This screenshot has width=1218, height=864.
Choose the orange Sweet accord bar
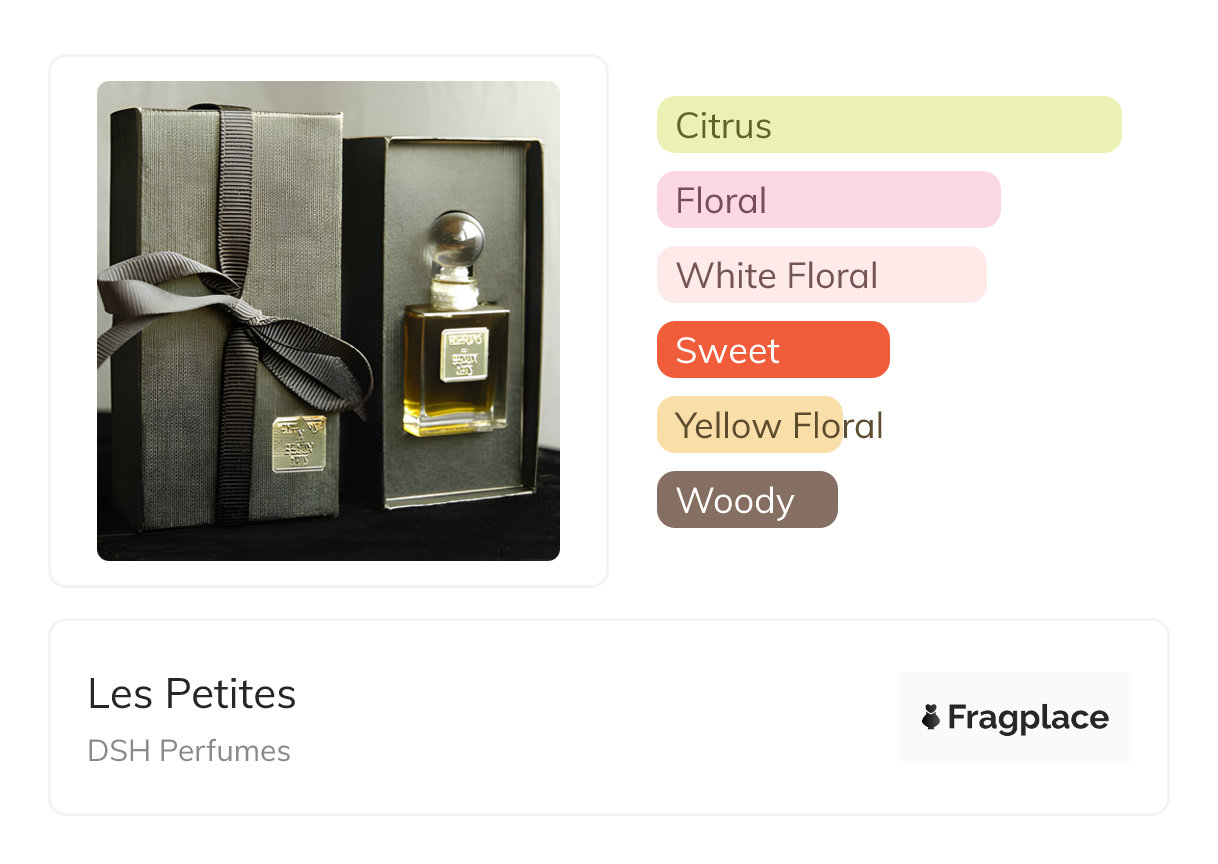[x=772, y=350]
